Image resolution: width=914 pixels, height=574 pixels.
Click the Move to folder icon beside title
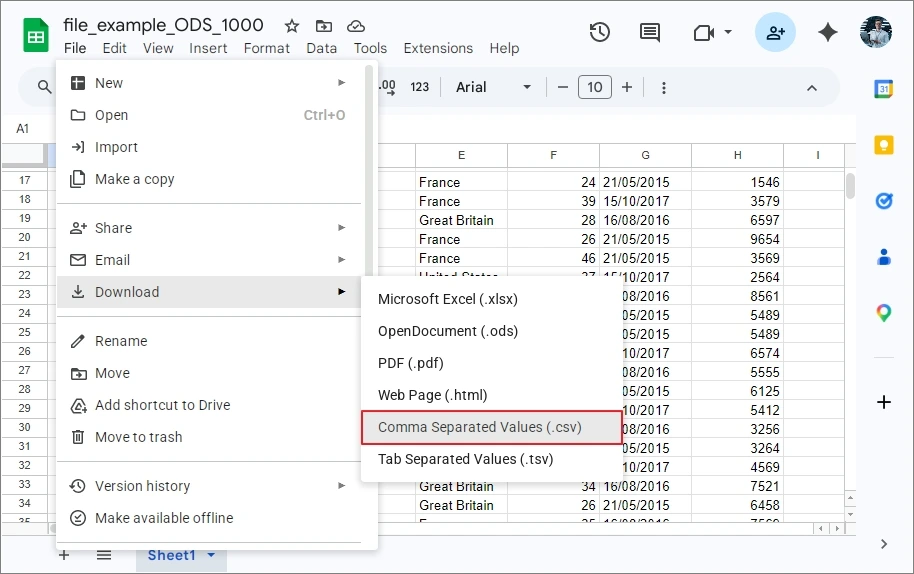click(x=324, y=26)
